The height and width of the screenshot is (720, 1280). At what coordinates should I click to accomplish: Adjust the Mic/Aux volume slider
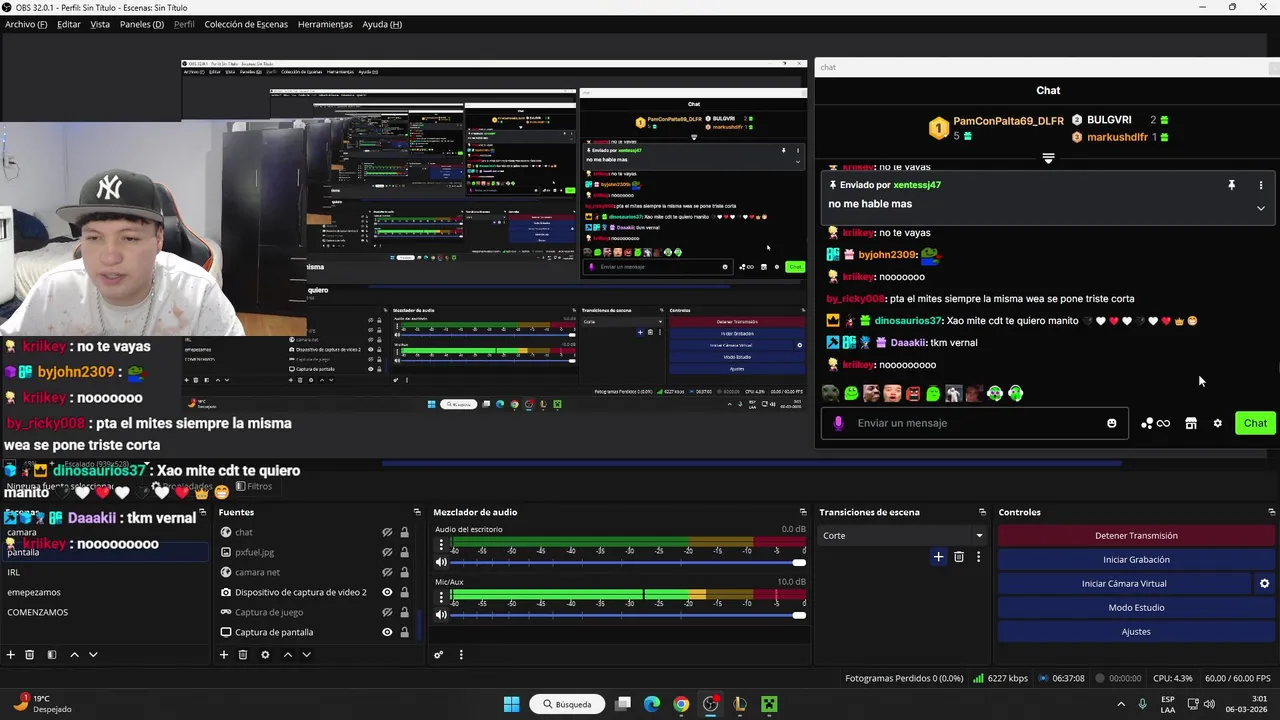click(x=629, y=614)
